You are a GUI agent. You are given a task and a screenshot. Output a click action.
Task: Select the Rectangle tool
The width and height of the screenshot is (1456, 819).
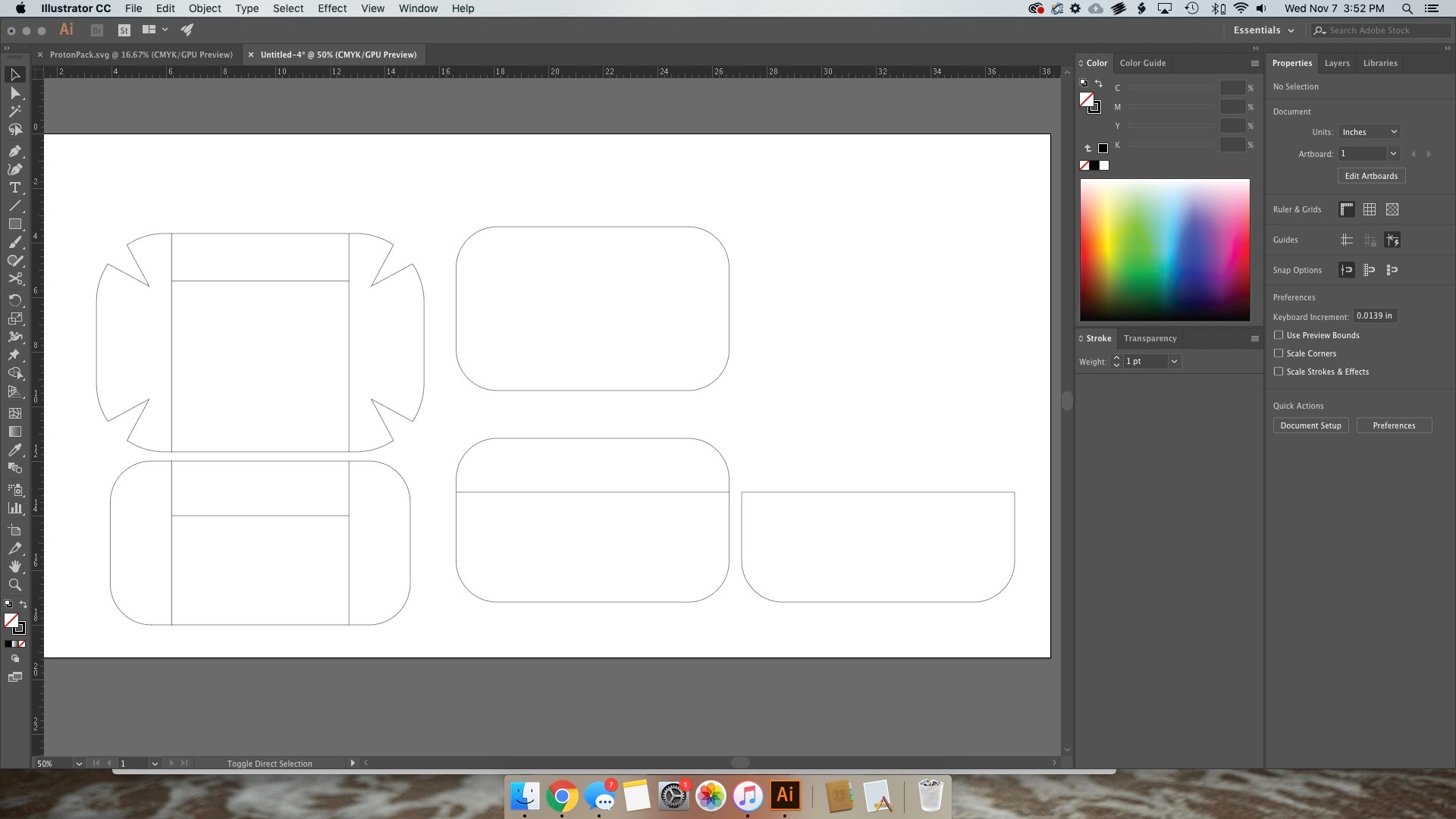coord(14,224)
